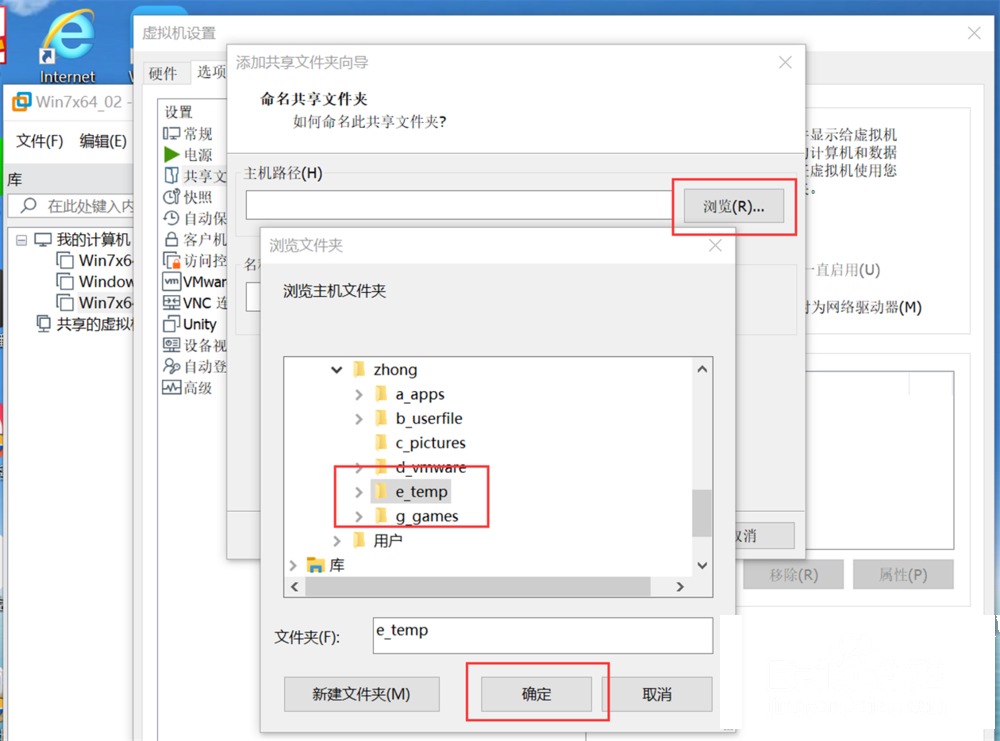The width and height of the screenshot is (1000, 741).
Task: Click the g_games folder icon
Action: click(381, 515)
